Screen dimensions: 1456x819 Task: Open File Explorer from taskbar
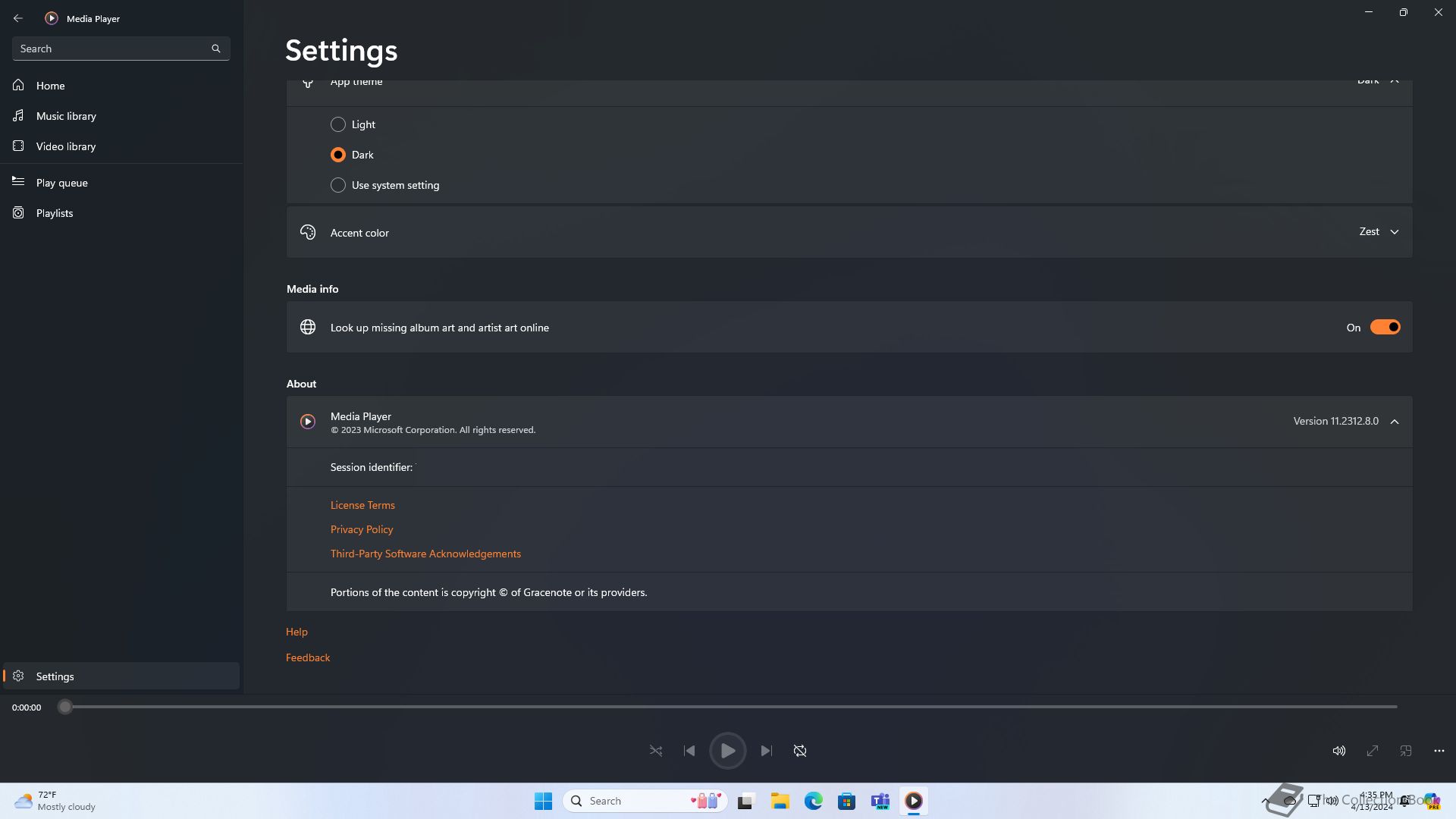[x=780, y=801]
